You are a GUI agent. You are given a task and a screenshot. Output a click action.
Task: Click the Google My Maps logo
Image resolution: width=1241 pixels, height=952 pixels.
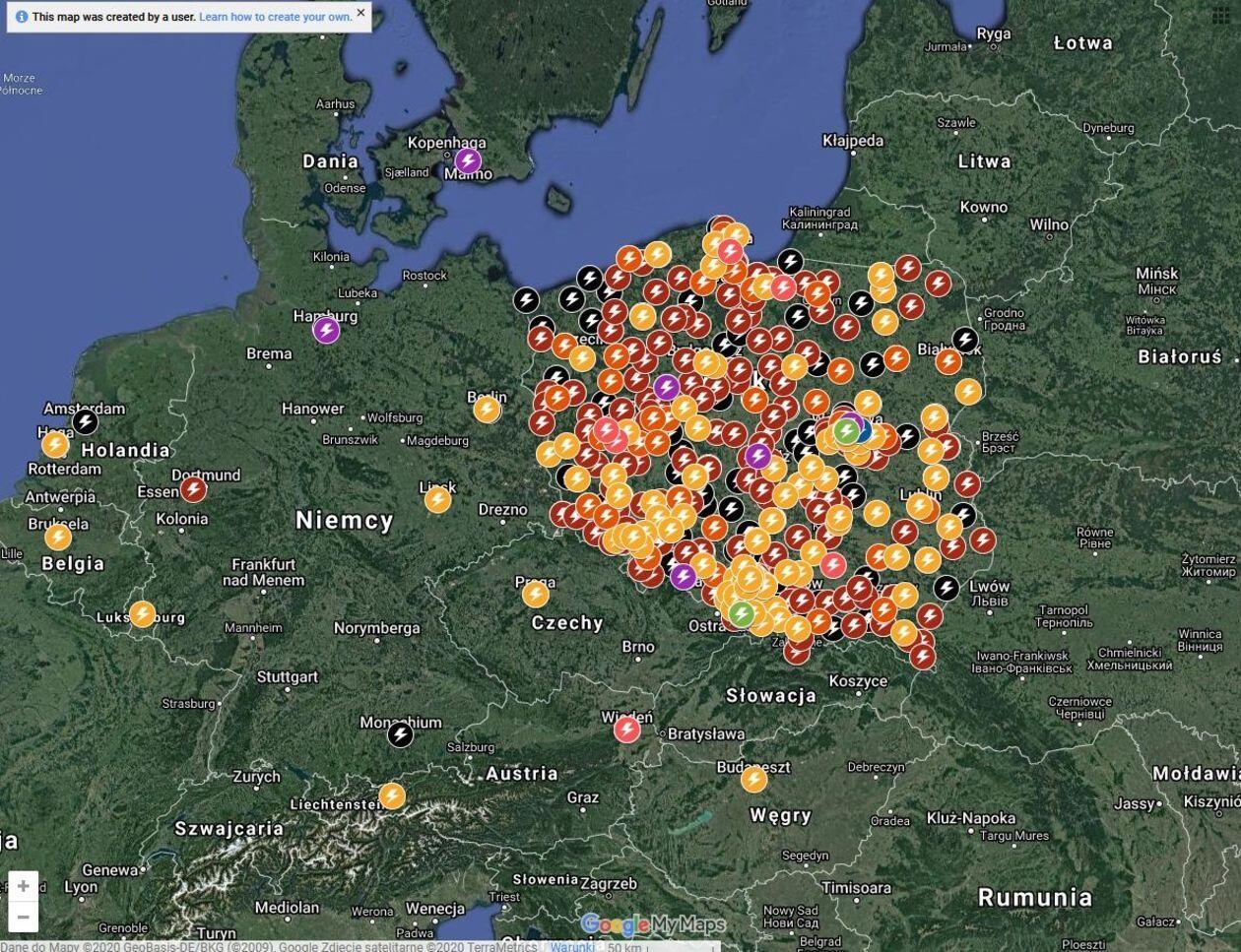point(653,924)
